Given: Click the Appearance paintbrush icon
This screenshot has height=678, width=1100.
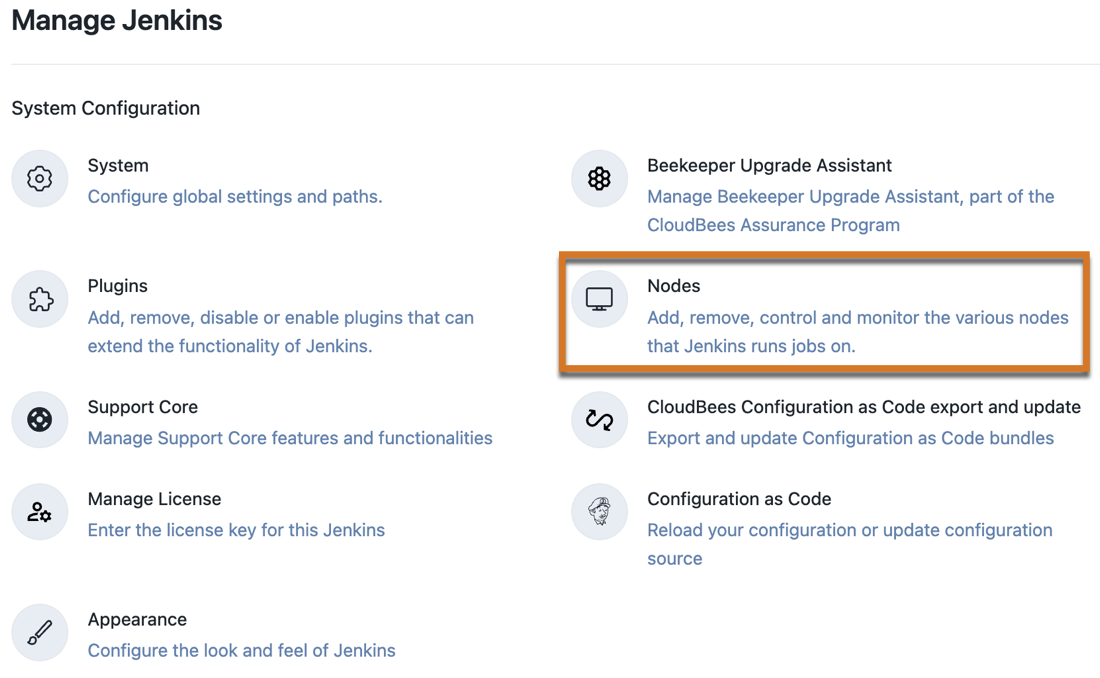Looking at the screenshot, I should (x=39, y=632).
